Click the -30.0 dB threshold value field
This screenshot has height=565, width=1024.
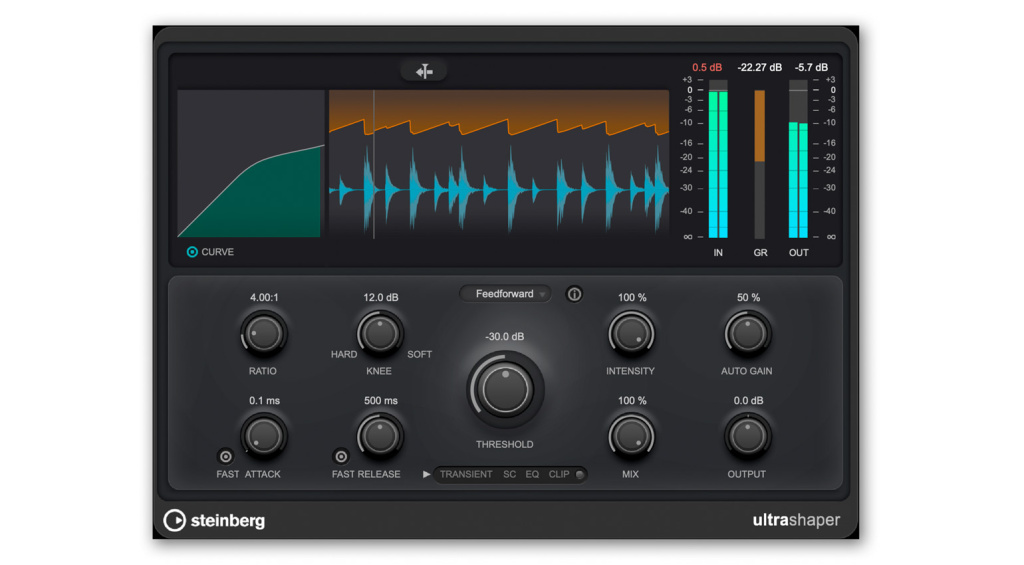click(505, 337)
